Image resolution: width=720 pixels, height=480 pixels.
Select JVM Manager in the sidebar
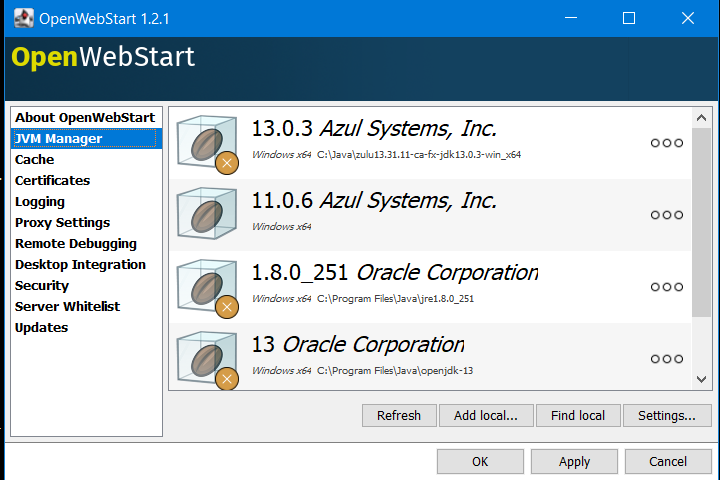(x=86, y=139)
